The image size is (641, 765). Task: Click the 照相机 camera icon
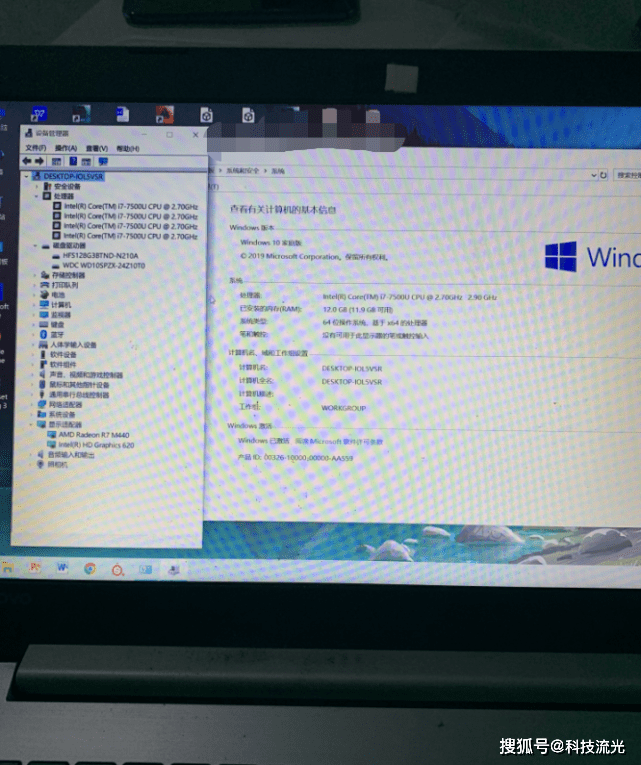pyautogui.click(x=41, y=464)
